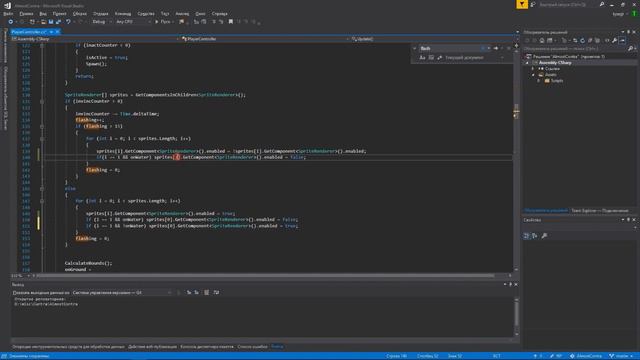Screen dimensions: 640x360
Task: Click the Navigate Backward toolbar icon
Action: click(x=11, y=22)
